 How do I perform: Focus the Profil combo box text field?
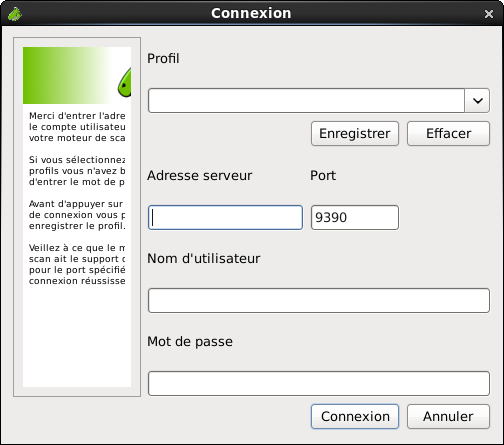point(306,100)
